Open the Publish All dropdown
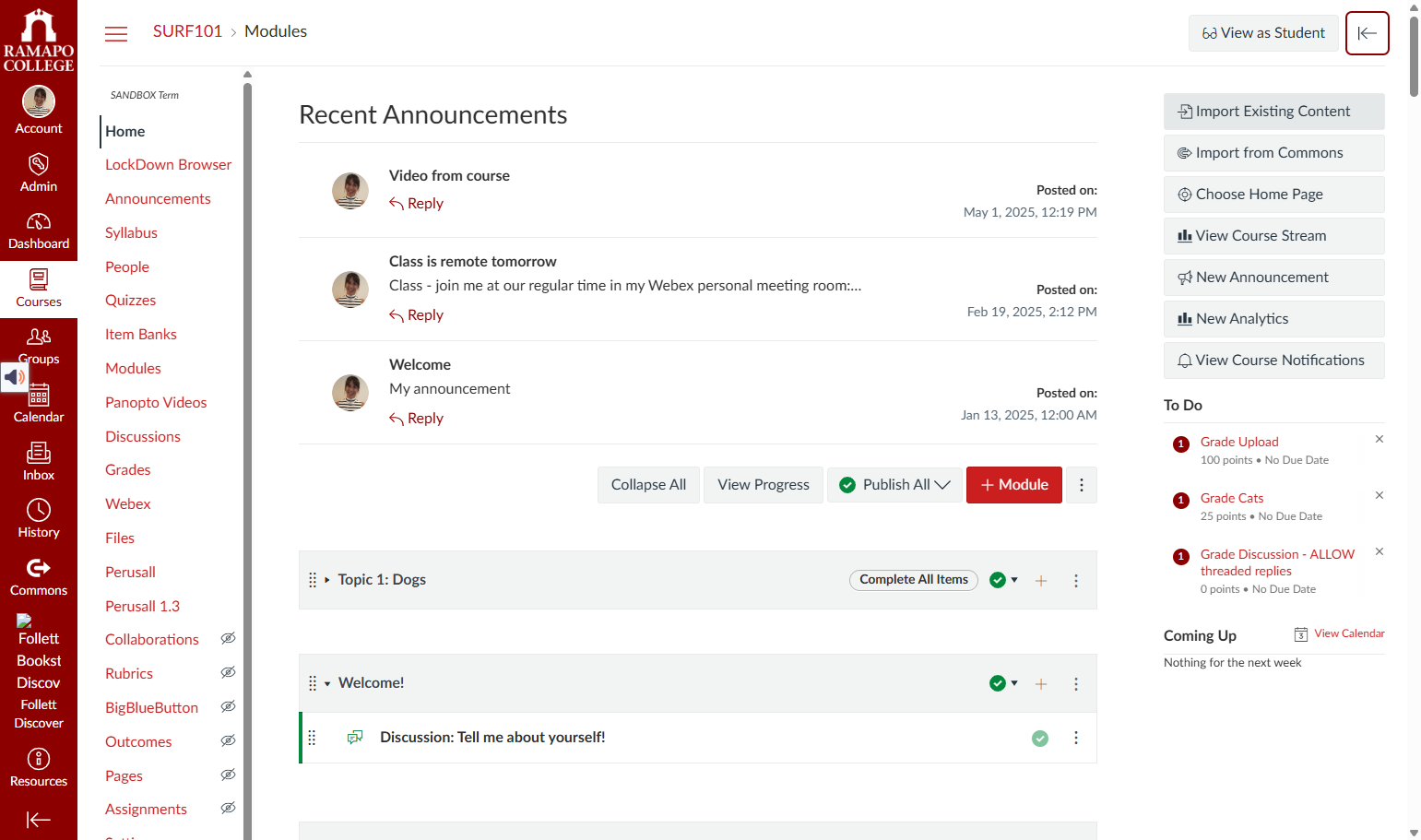This screenshot has width=1421, height=840. click(894, 485)
